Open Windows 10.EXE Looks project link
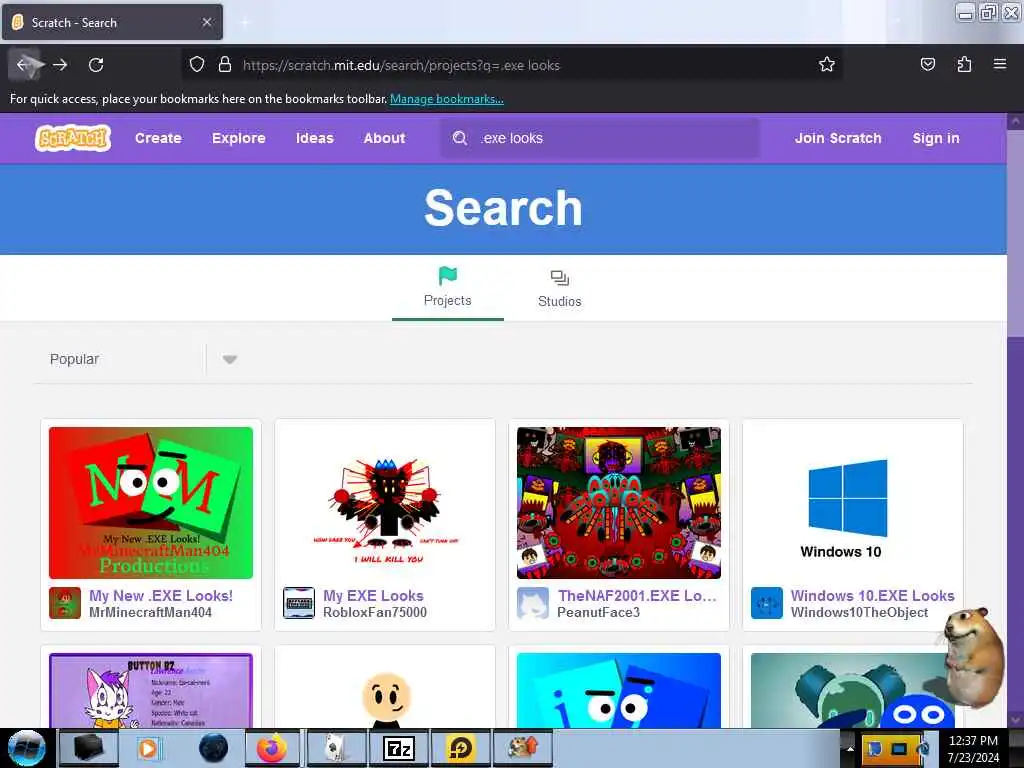 click(872, 596)
